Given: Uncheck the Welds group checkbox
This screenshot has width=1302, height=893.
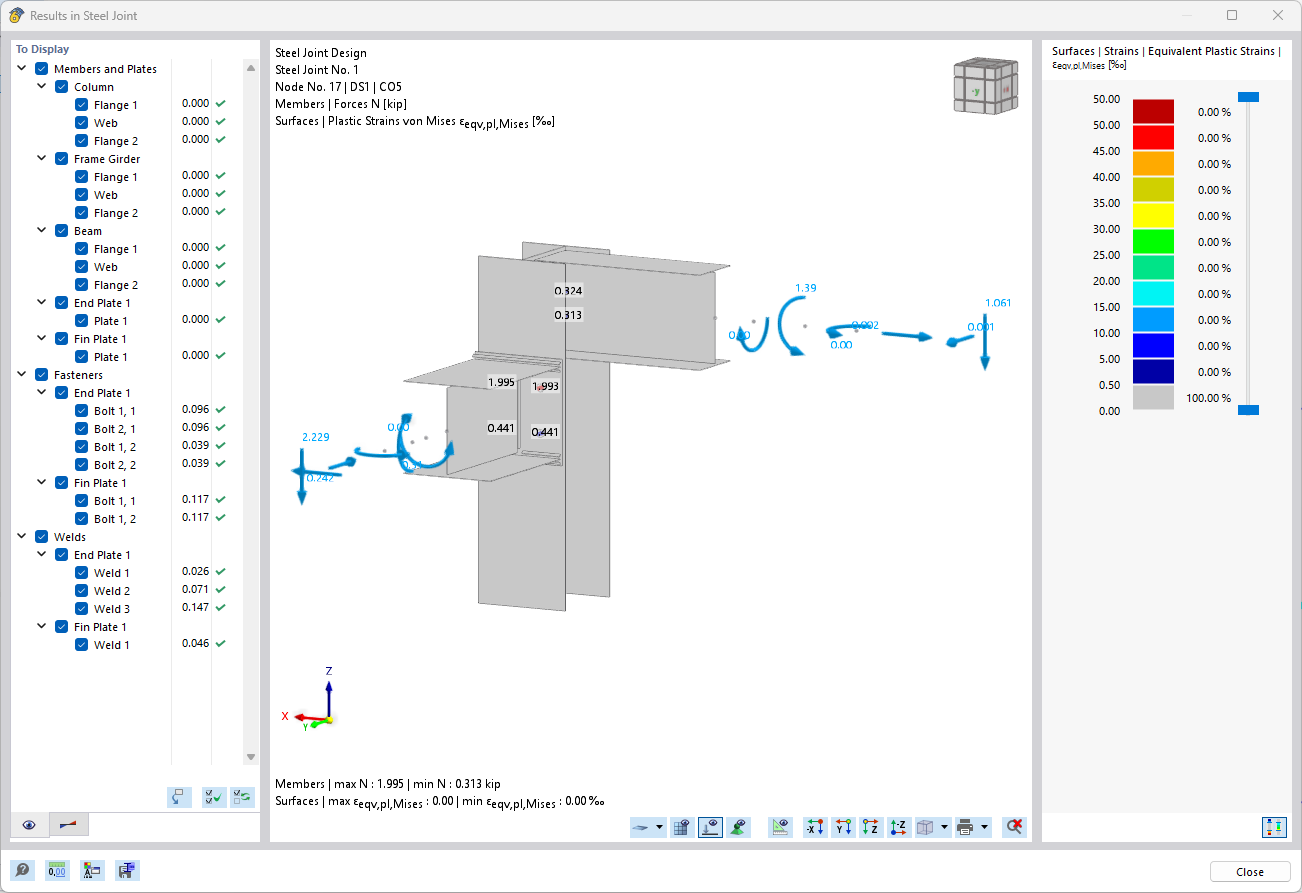Looking at the screenshot, I should [x=41, y=536].
